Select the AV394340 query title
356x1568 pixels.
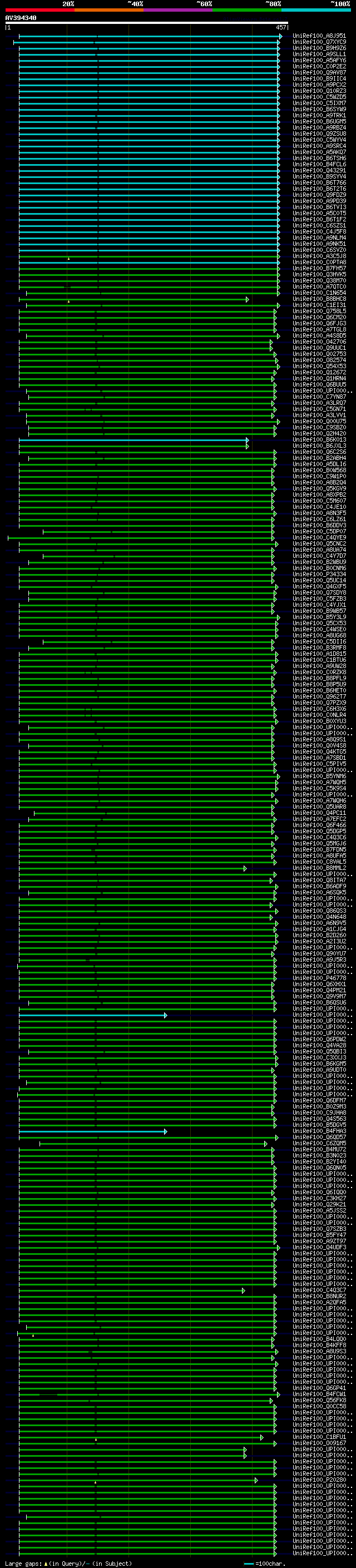(x=21, y=18)
